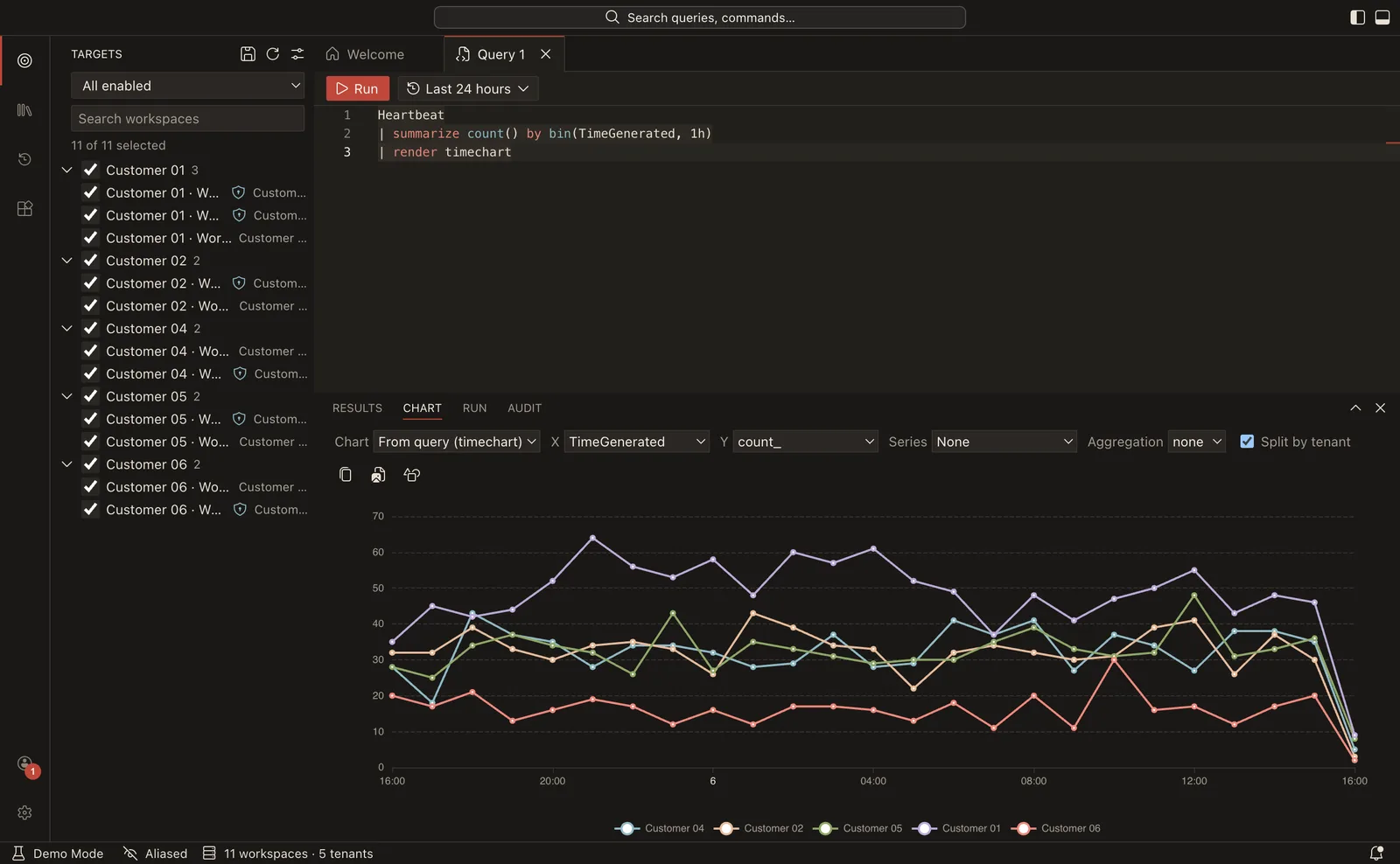Open the Y axis count_ dropdown

point(805,442)
